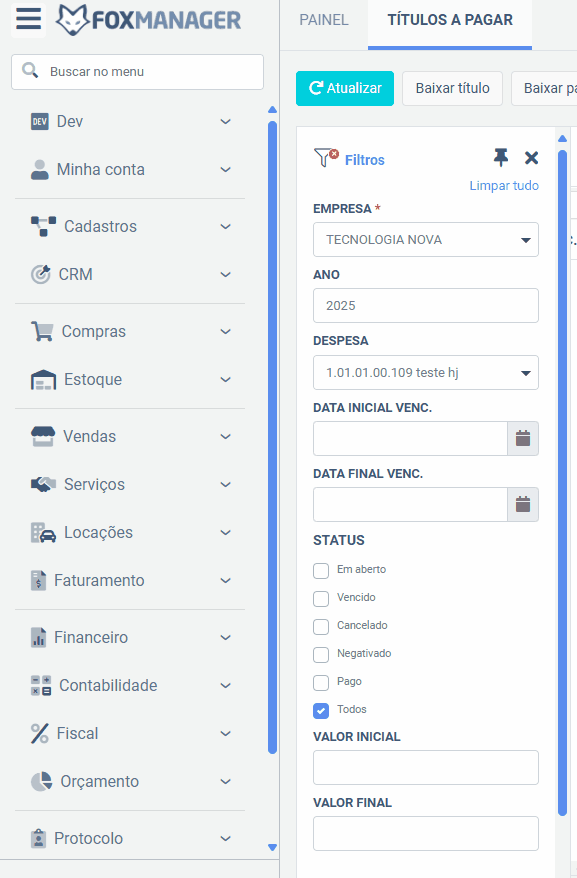
Task: Open the Empresa dropdown
Action: [x=426, y=240]
